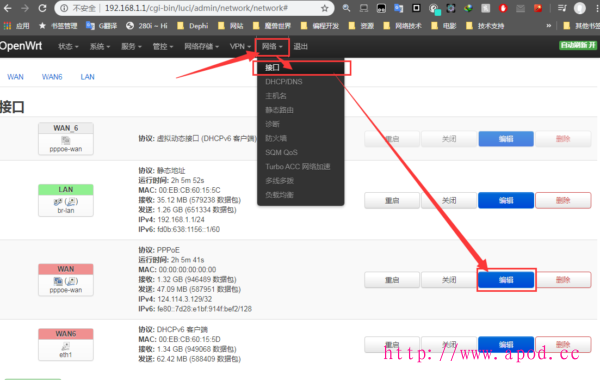Select 防火墙 in the 网络 menu
The image size is (600, 380).
coord(301,139)
